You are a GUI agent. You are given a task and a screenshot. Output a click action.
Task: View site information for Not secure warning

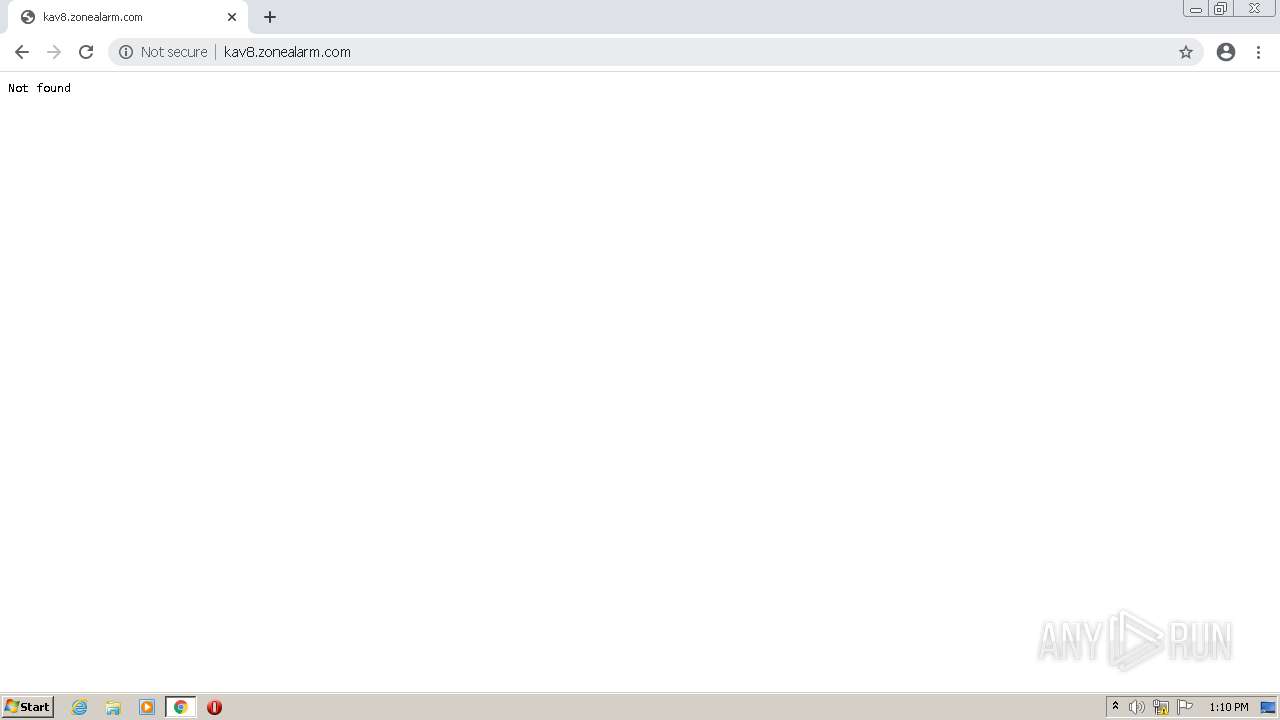pyautogui.click(x=126, y=52)
